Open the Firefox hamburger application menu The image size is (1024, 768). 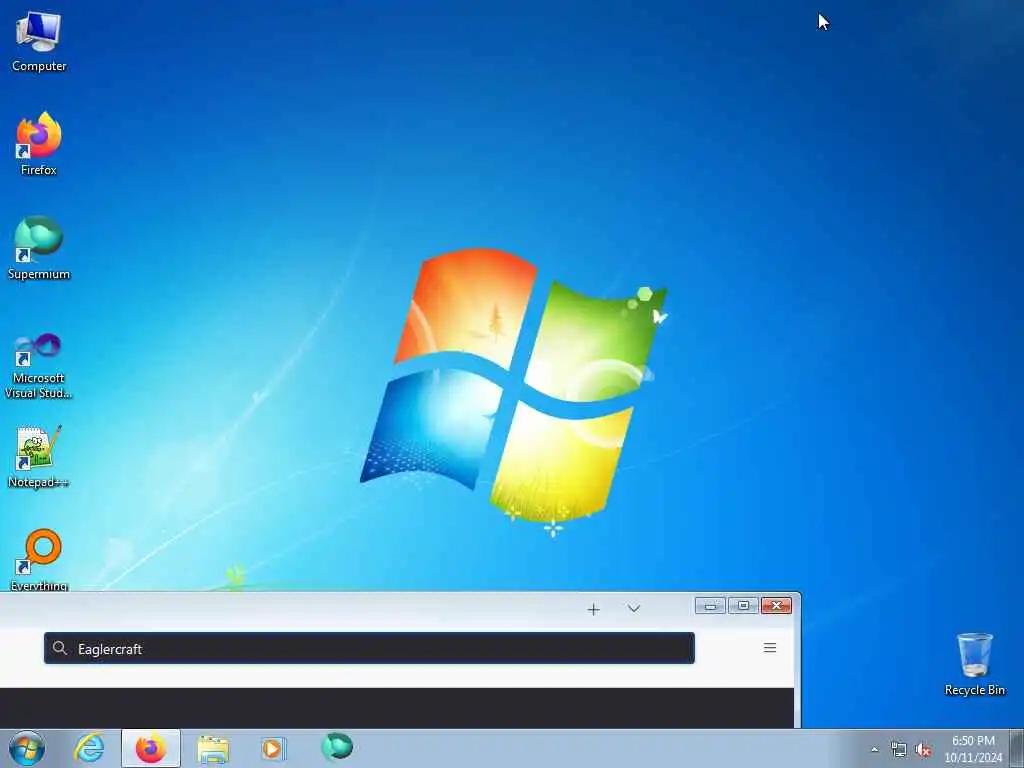pos(770,648)
